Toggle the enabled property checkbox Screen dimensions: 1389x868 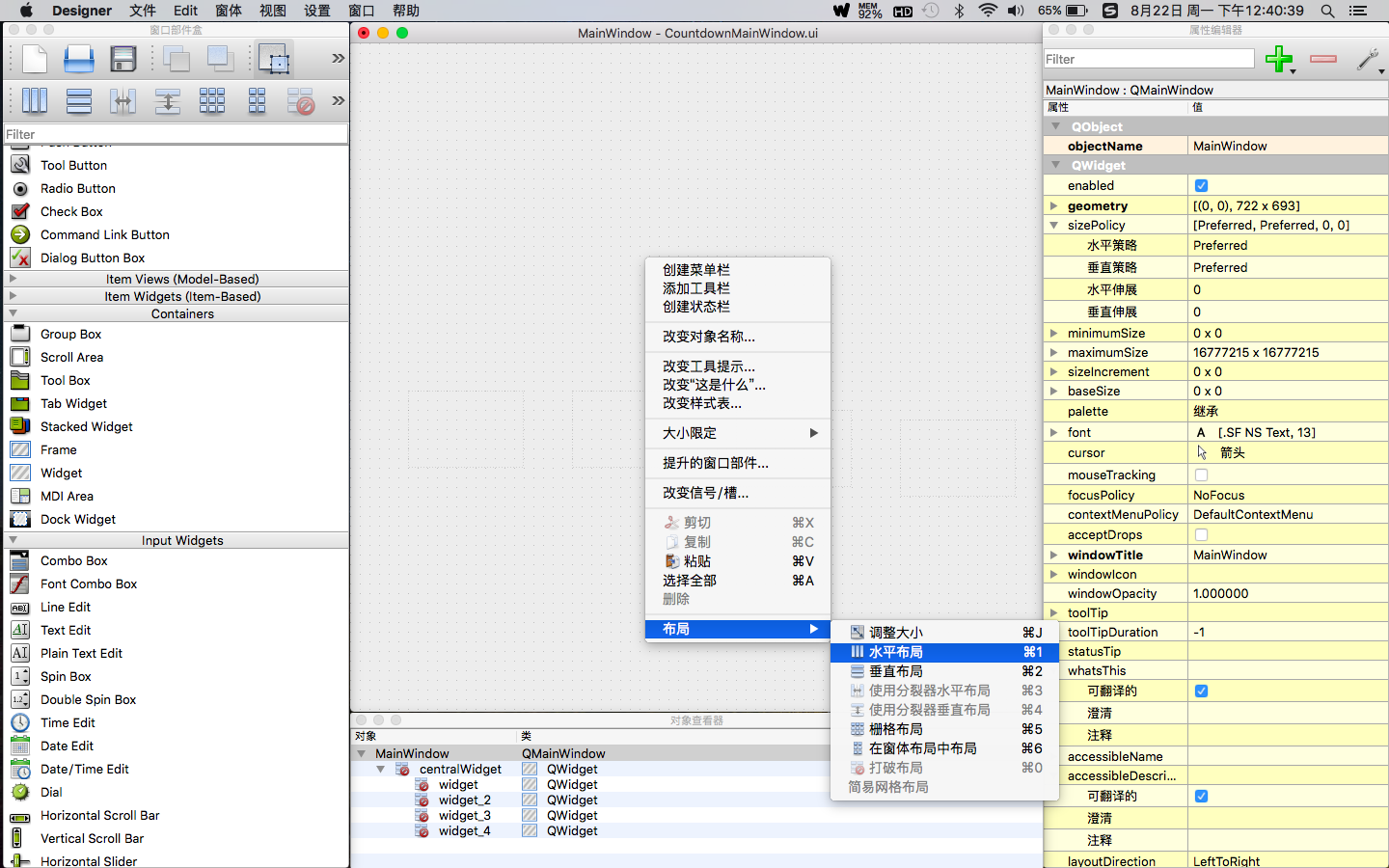[1201, 185]
